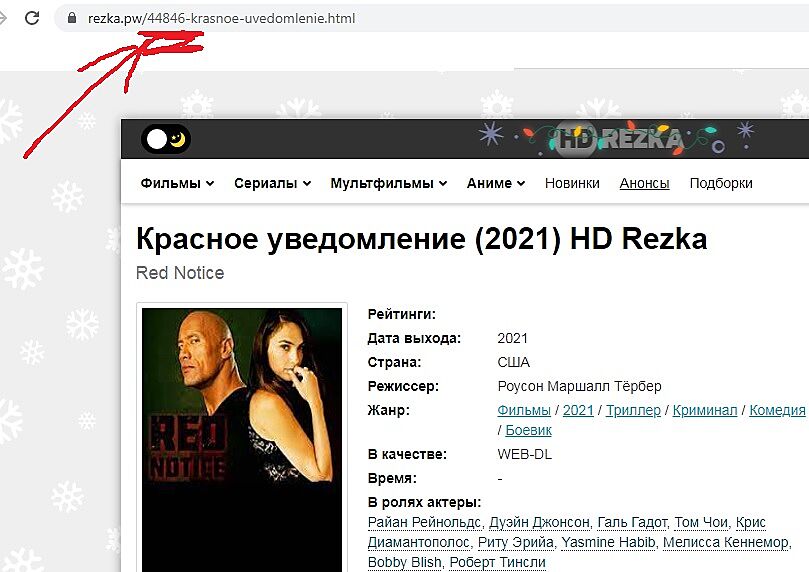Screen dimensions: 809x572
Task: Expand the Мультфильмы dropdown menu
Action: click(389, 183)
